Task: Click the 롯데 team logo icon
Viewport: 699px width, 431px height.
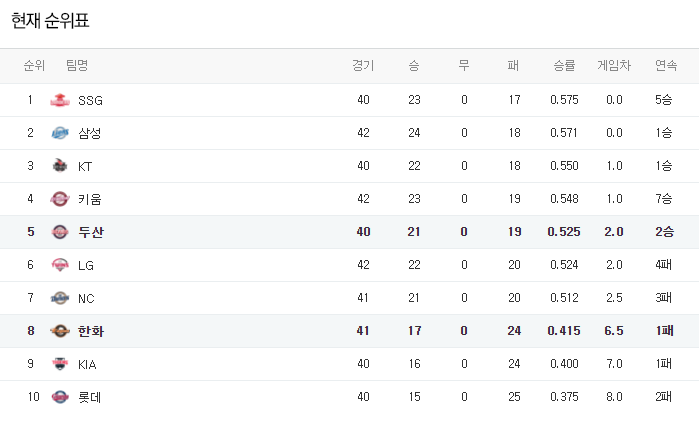Action: tap(61, 397)
